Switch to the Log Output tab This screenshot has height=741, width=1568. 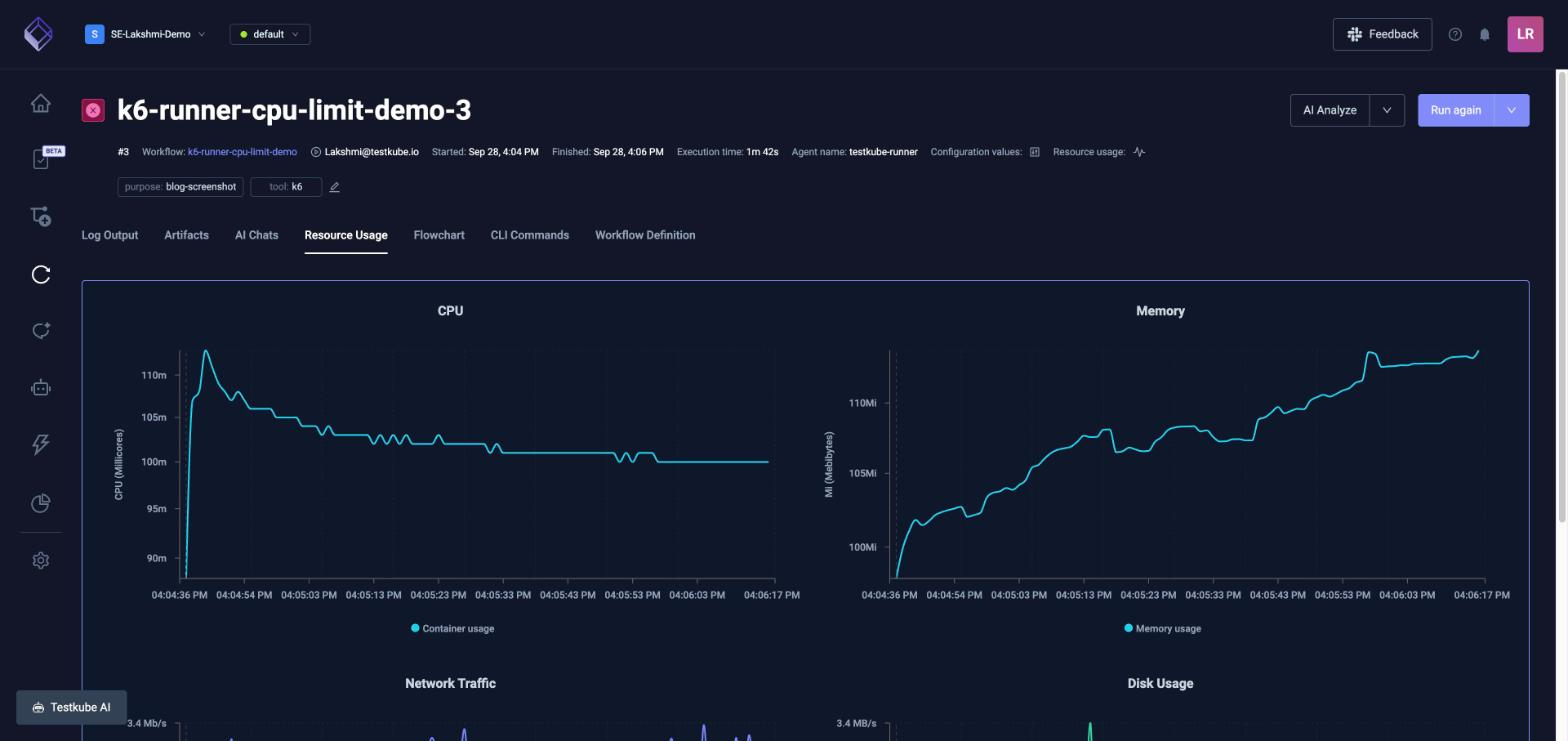pyautogui.click(x=110, y=235)
